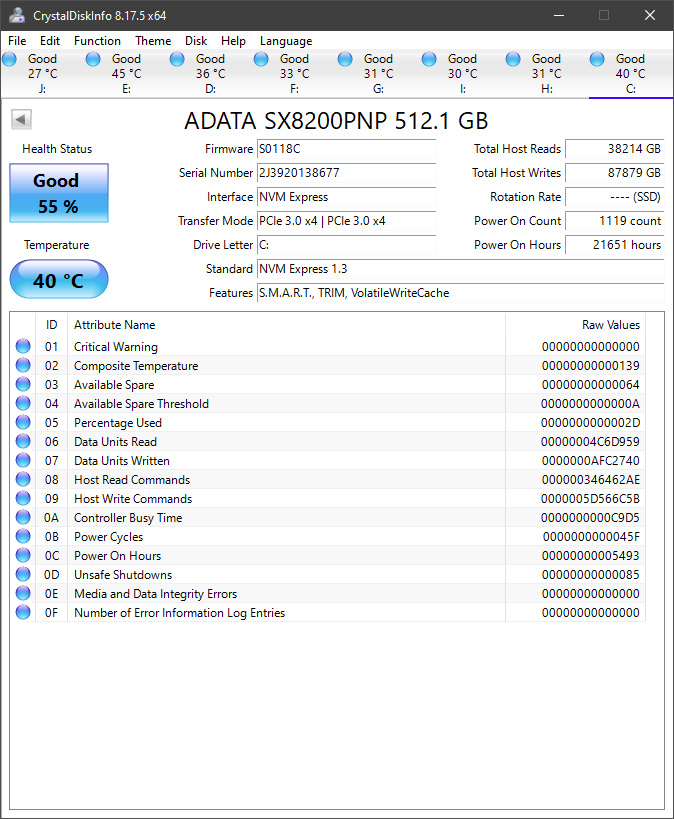Click status orb for drive C:
The height and width of the screenshot is (819, 674).
click(x=597, y=59)
